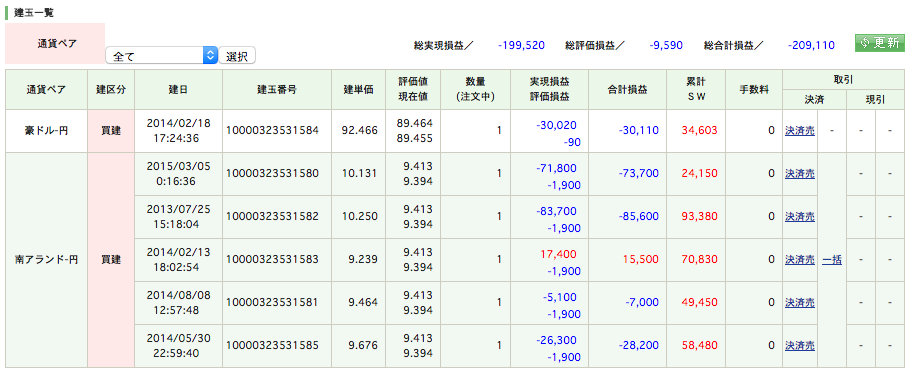
Task: Click the date 2014/08/08 12:57:48
Action: click(178, 303)
